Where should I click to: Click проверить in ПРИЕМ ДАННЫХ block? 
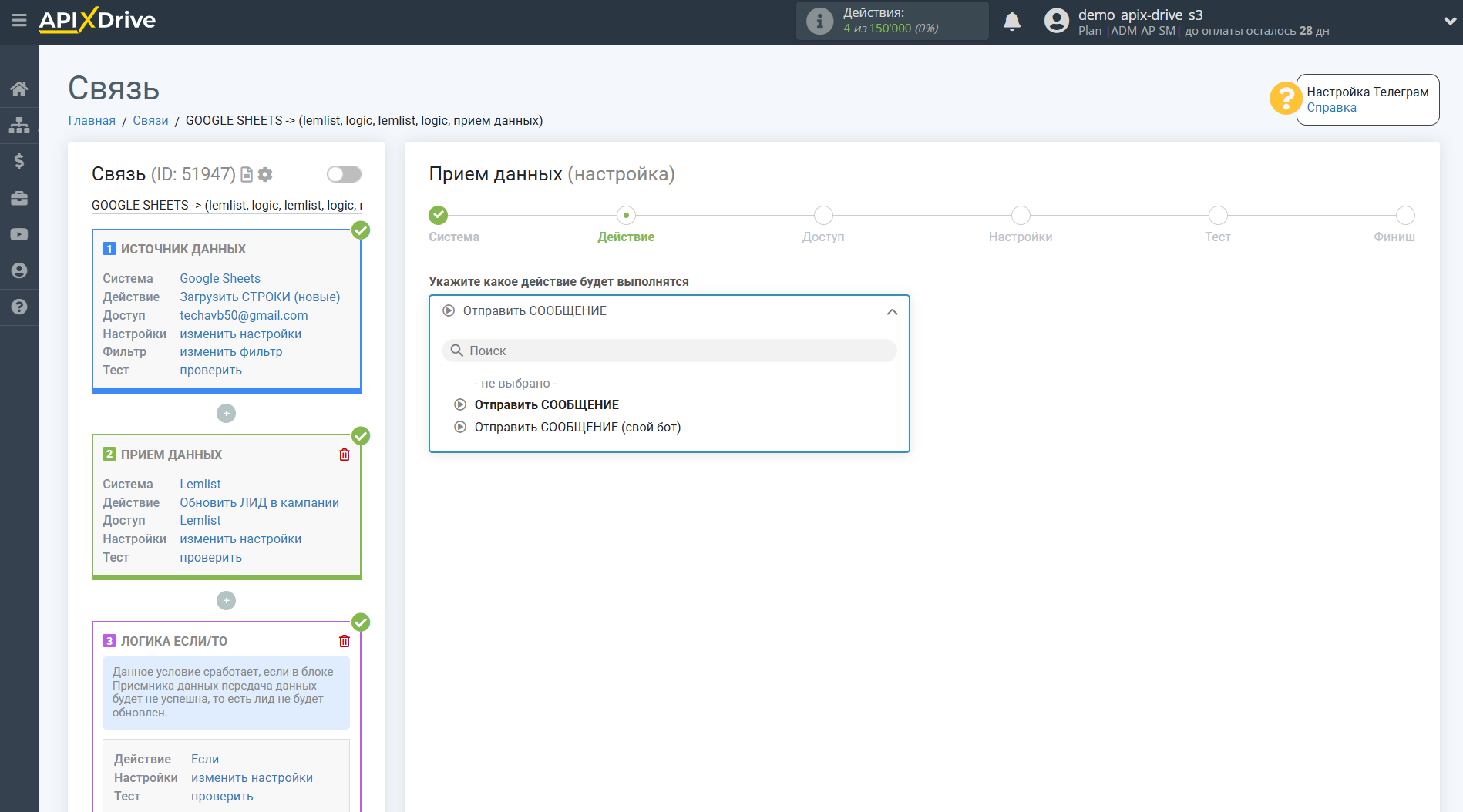[x=210, y=557]
